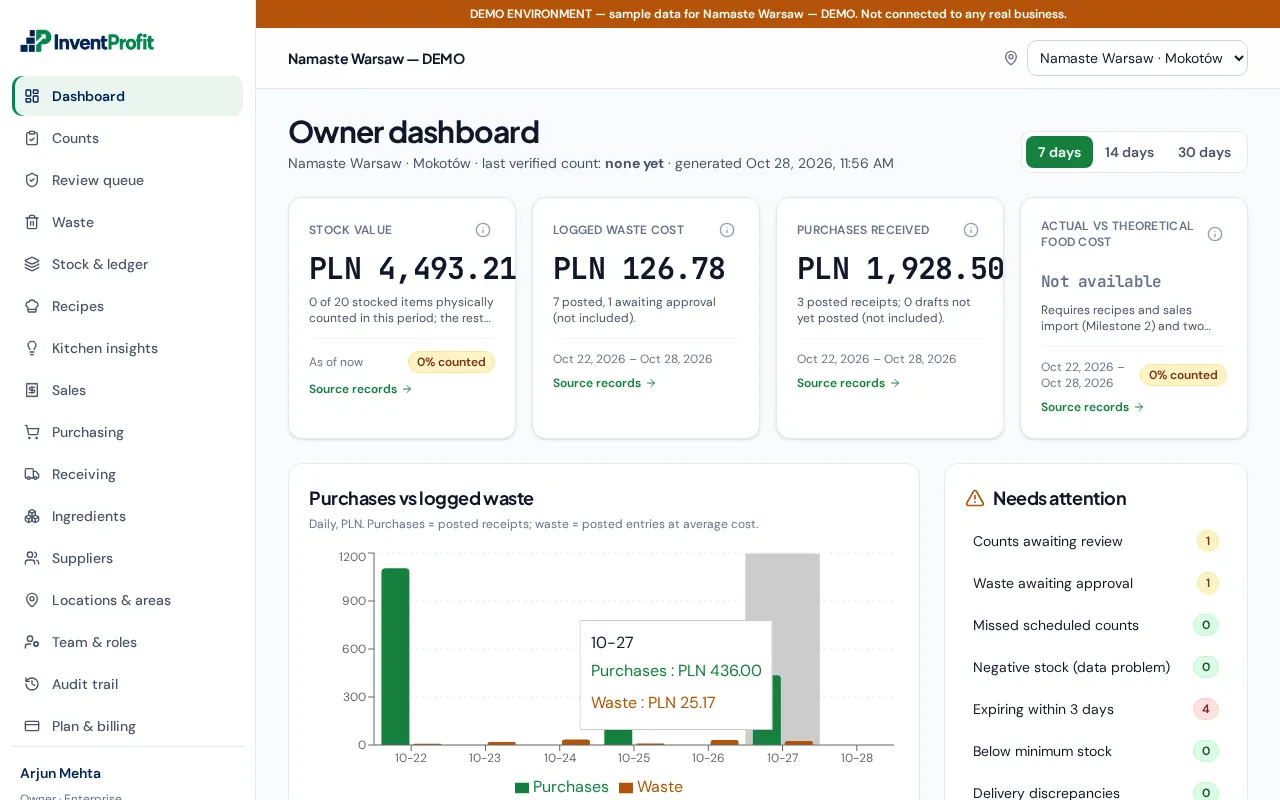Open Ingredients icon in sidebar
Viewport: 1280px width, 800px height.
point(32,516)
